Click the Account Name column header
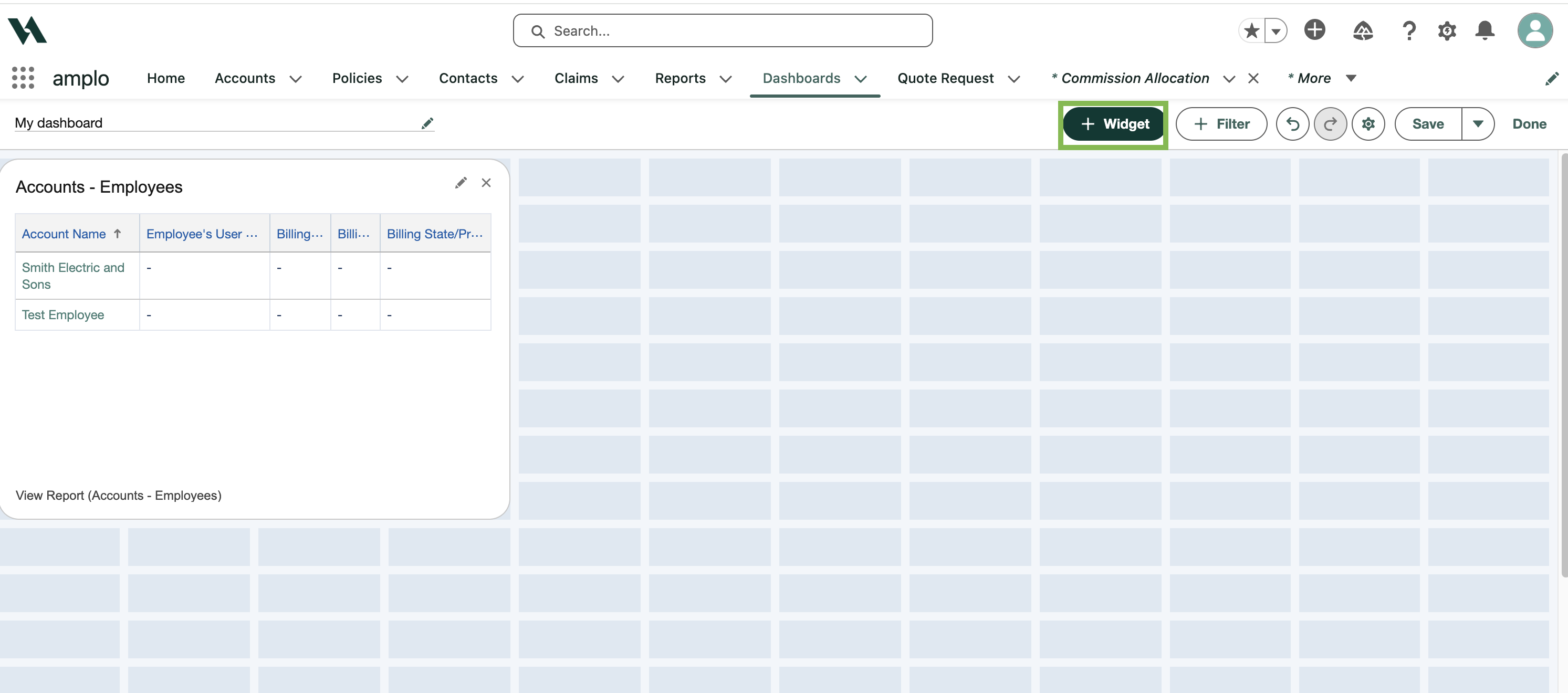1568x693 pixels. click(77, 233)
